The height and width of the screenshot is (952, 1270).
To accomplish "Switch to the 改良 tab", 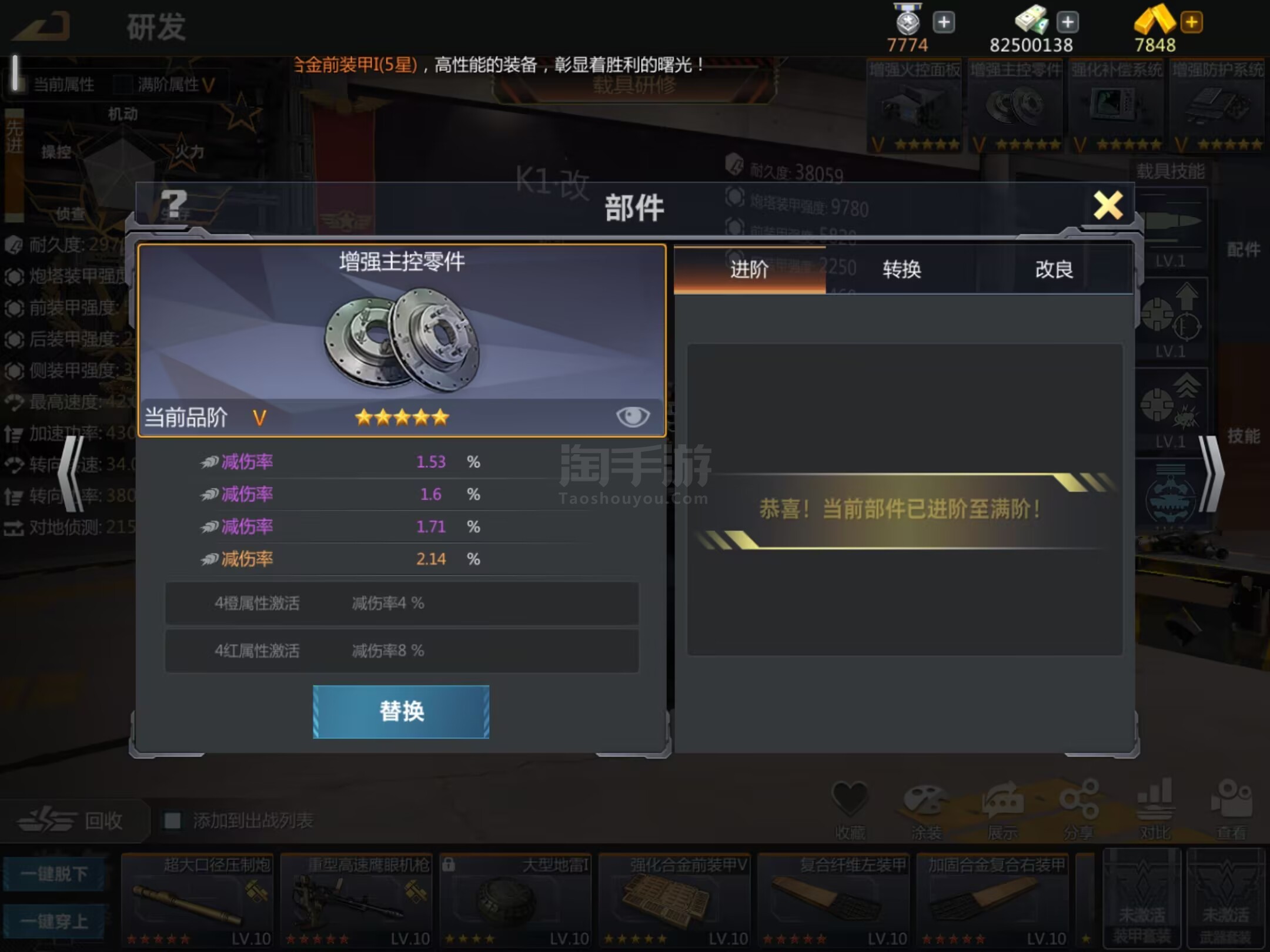I will click(x=1054, y=270).
